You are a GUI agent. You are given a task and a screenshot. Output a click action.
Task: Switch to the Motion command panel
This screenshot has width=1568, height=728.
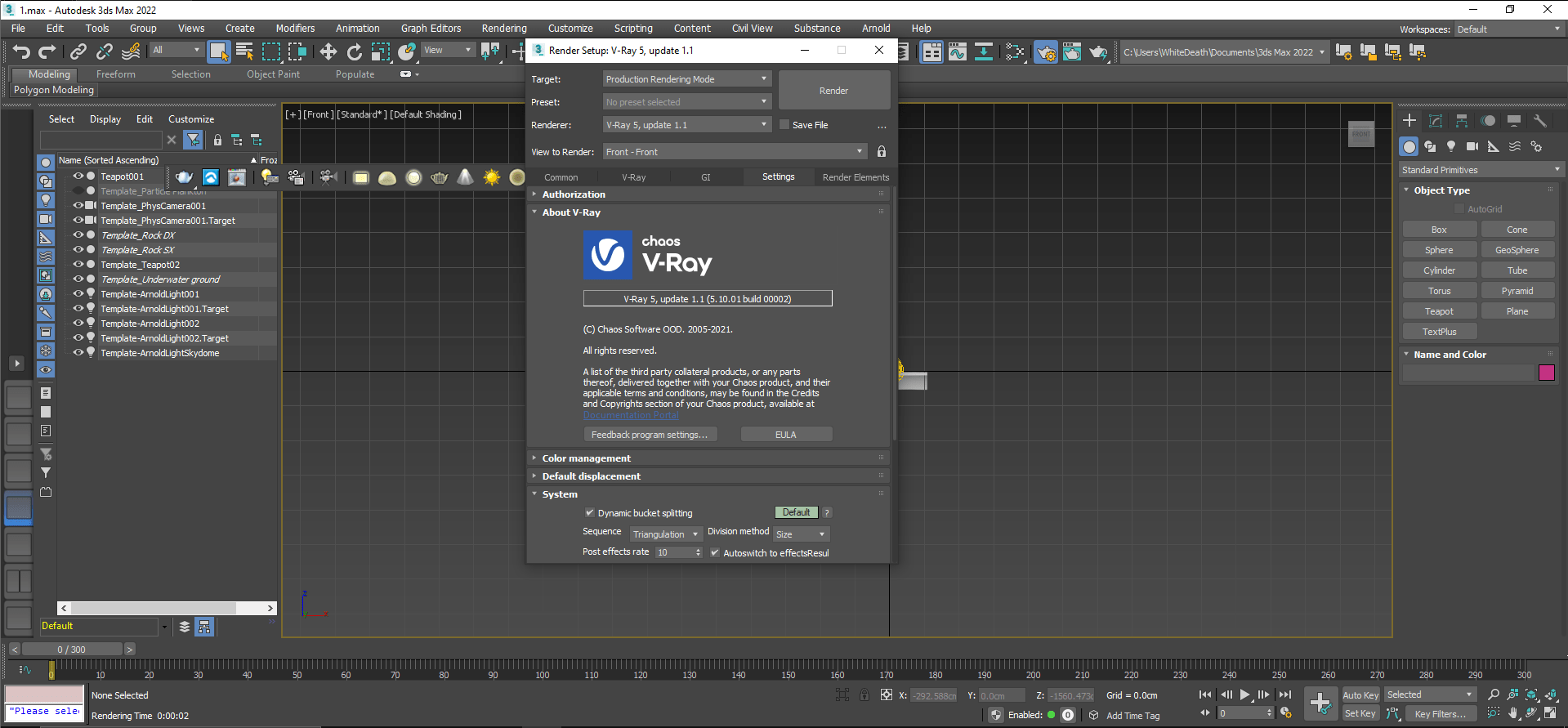[1488, 121]
